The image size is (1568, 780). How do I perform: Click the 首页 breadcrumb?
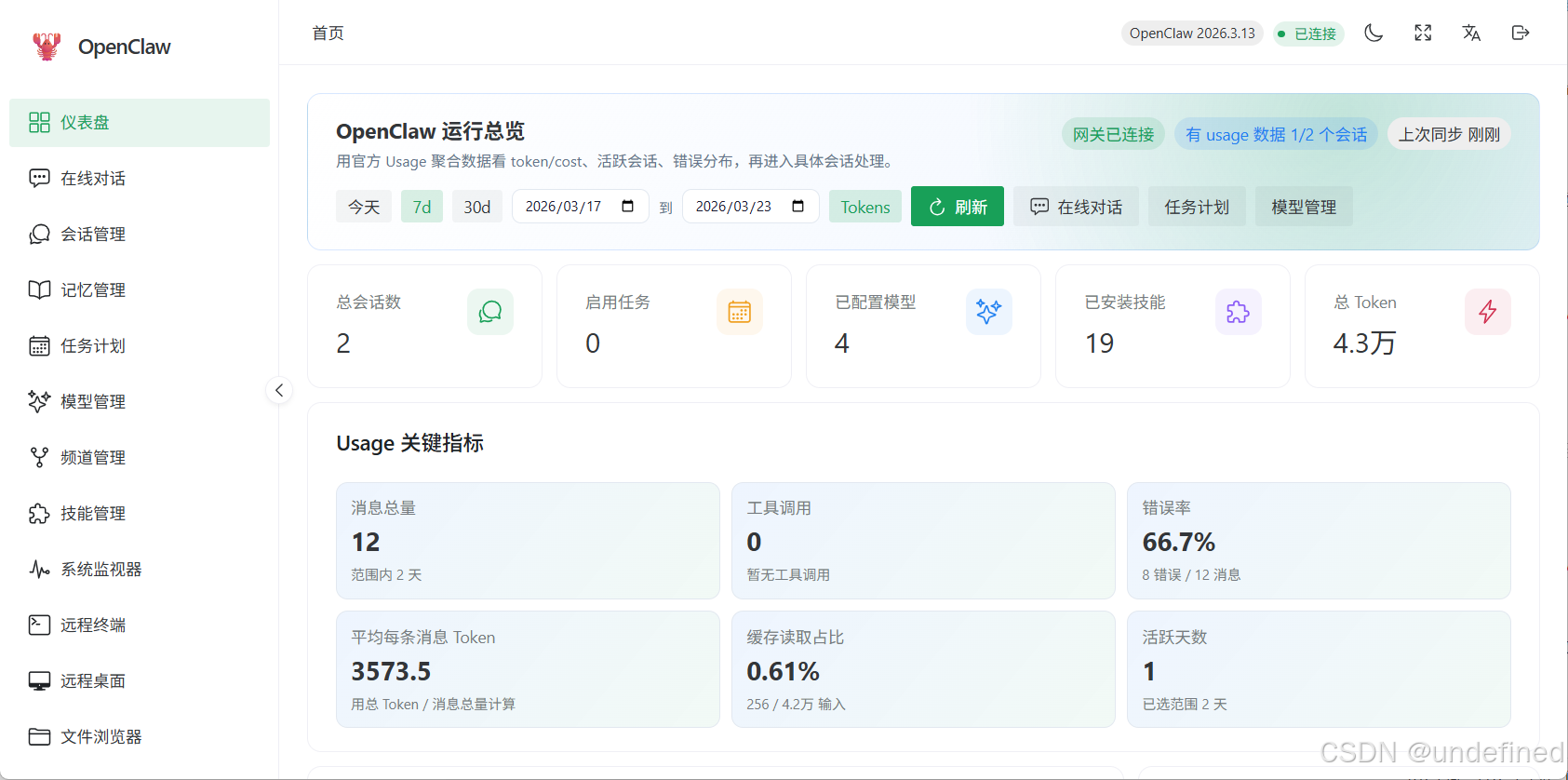click(x=328, y=34)
